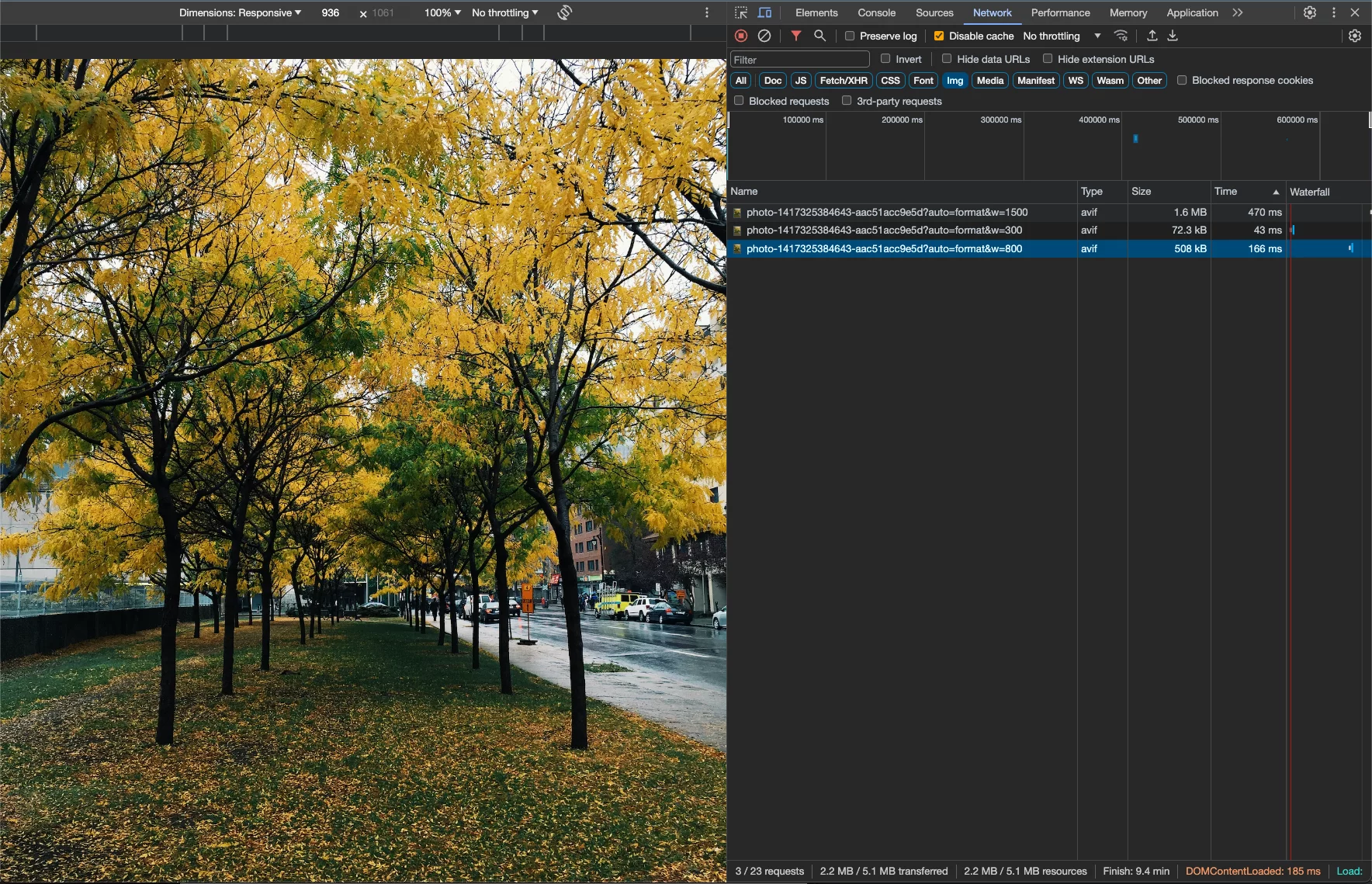The width and height of the screenshot is (1372, 884).
Task: Open DevTools settings gear
Action: (x=1310, y=12)
